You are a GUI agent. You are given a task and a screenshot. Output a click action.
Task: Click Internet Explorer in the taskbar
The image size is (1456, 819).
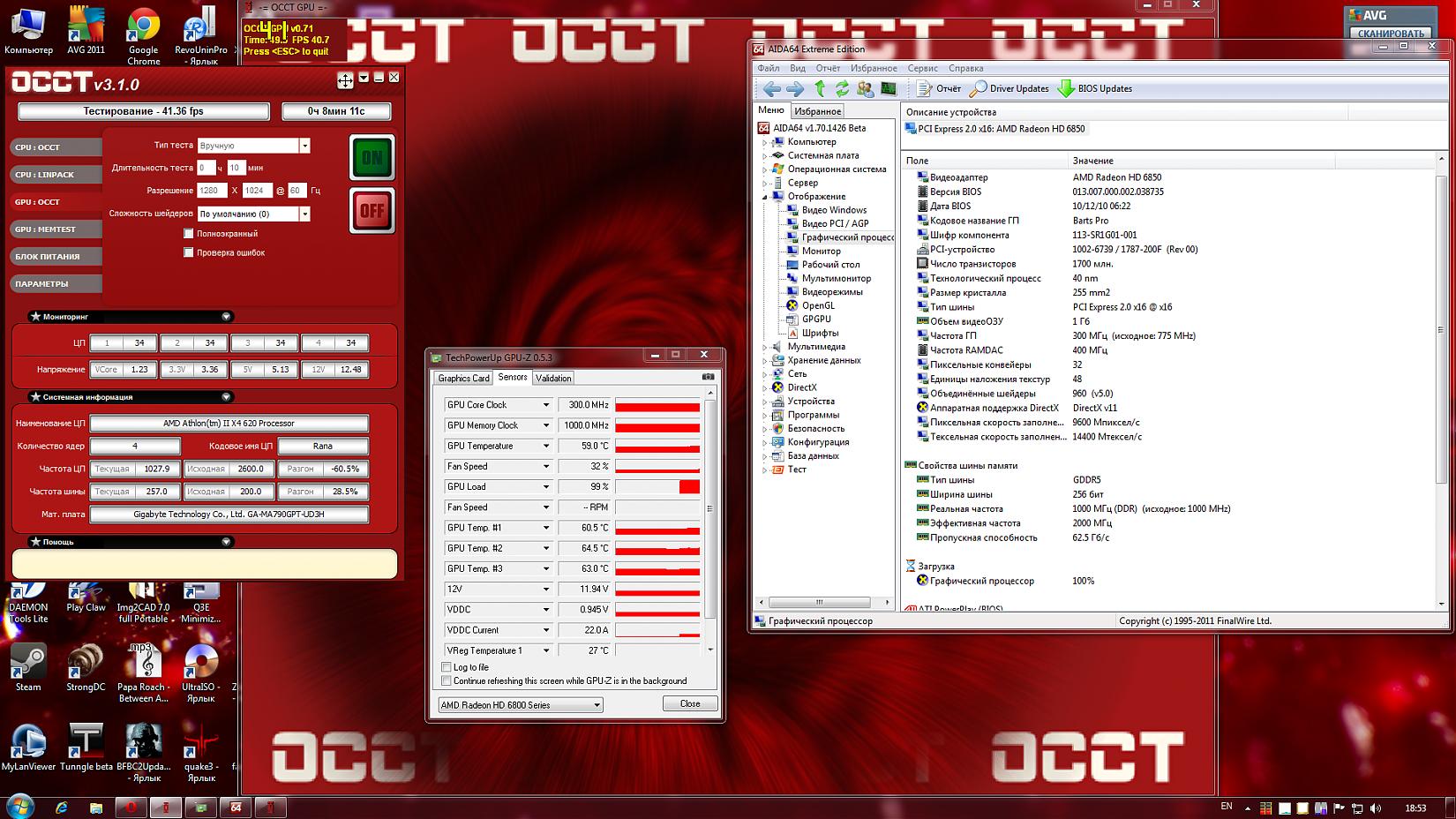pyautogui.click(x=62, y=807)
